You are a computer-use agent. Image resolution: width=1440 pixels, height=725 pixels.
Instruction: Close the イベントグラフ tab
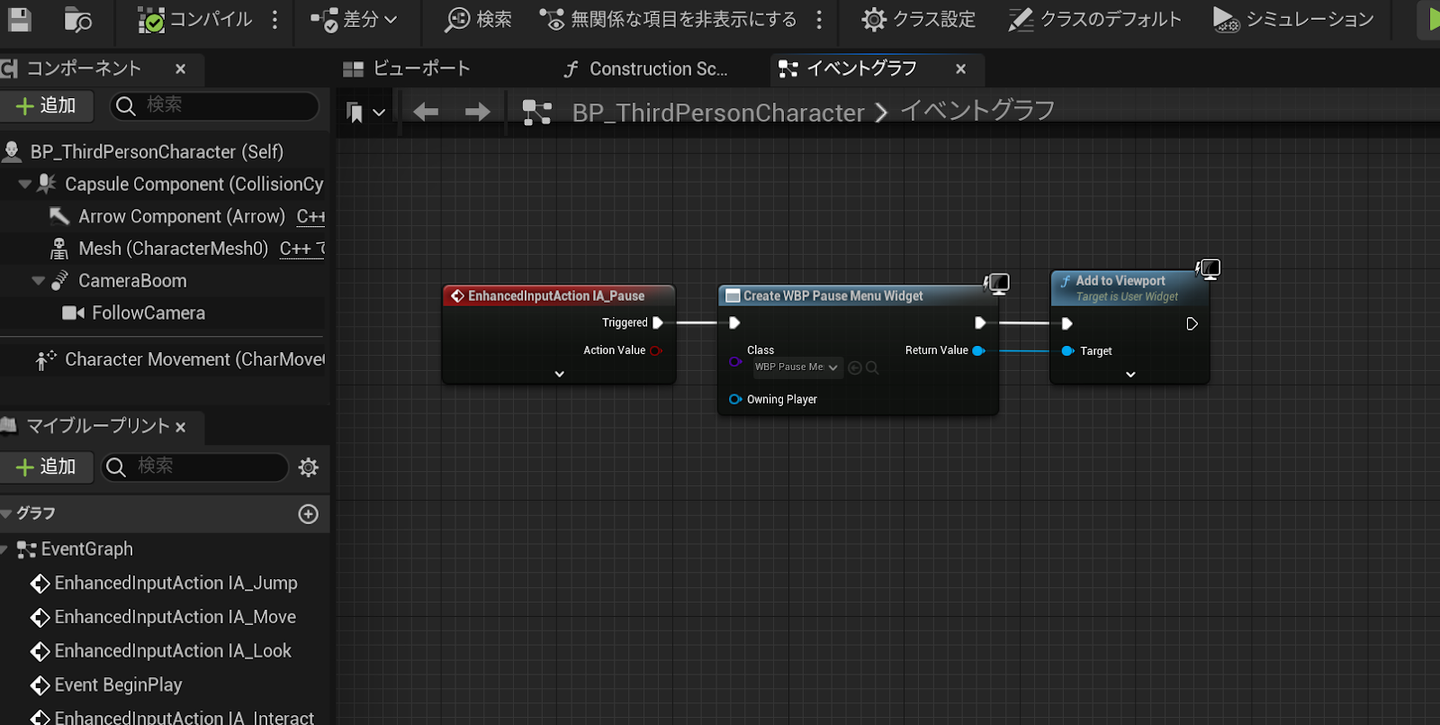pyautogui.click(x=961, y=69)
